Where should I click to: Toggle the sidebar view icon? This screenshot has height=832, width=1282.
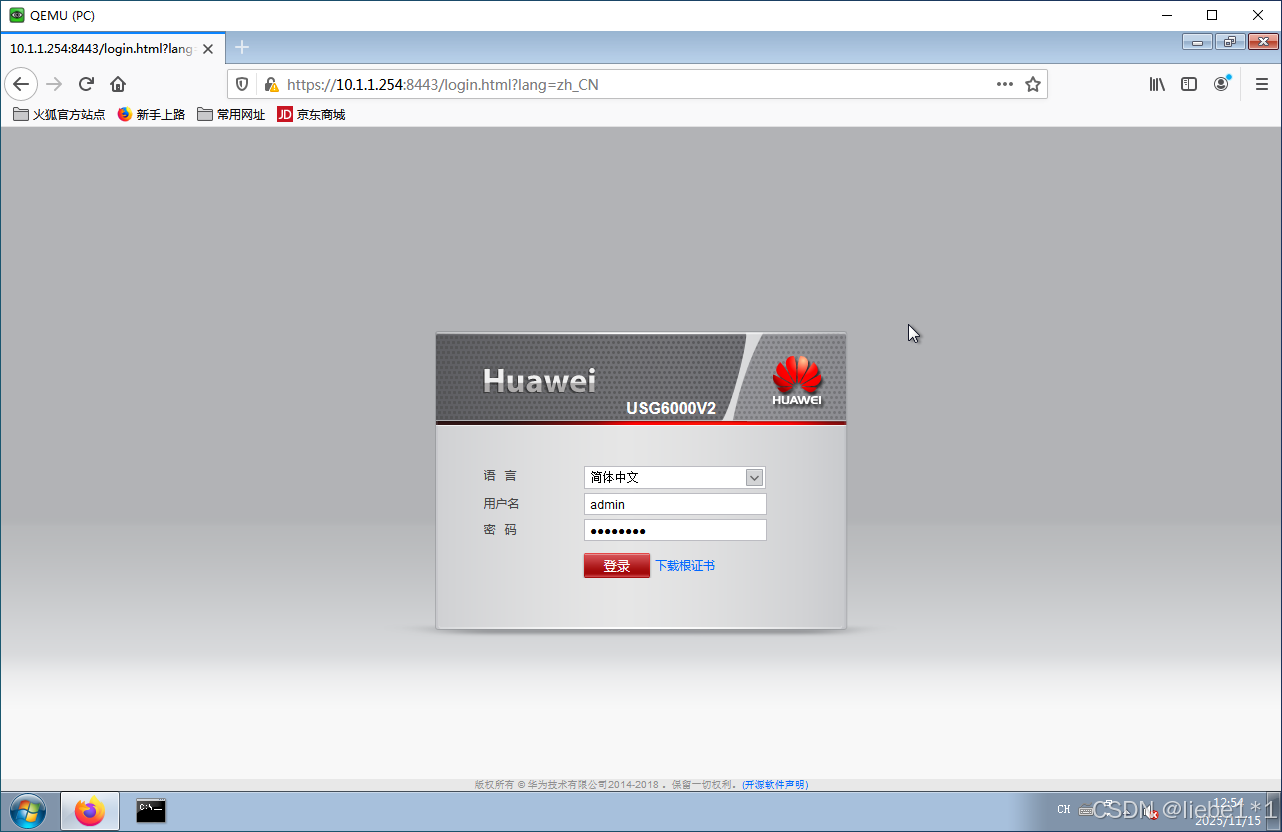pyautogui.click(x=1189, y=85)
